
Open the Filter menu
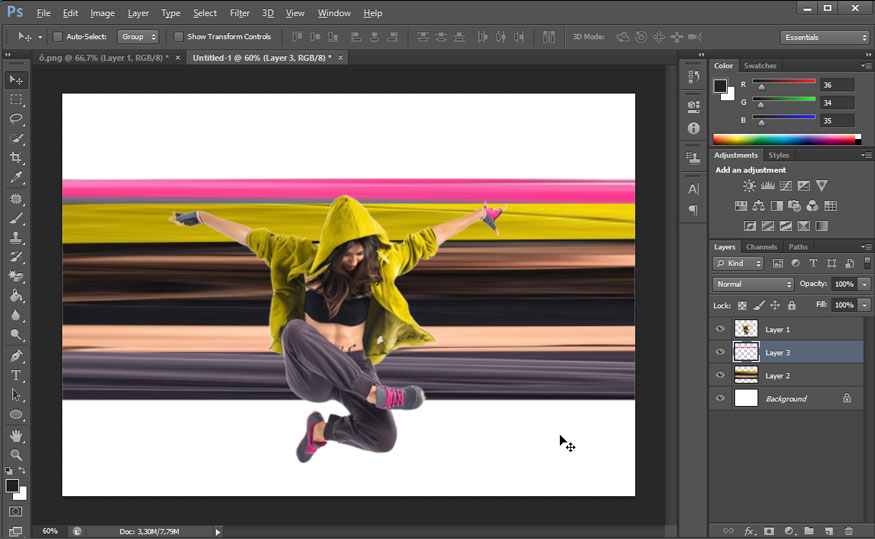240,13
